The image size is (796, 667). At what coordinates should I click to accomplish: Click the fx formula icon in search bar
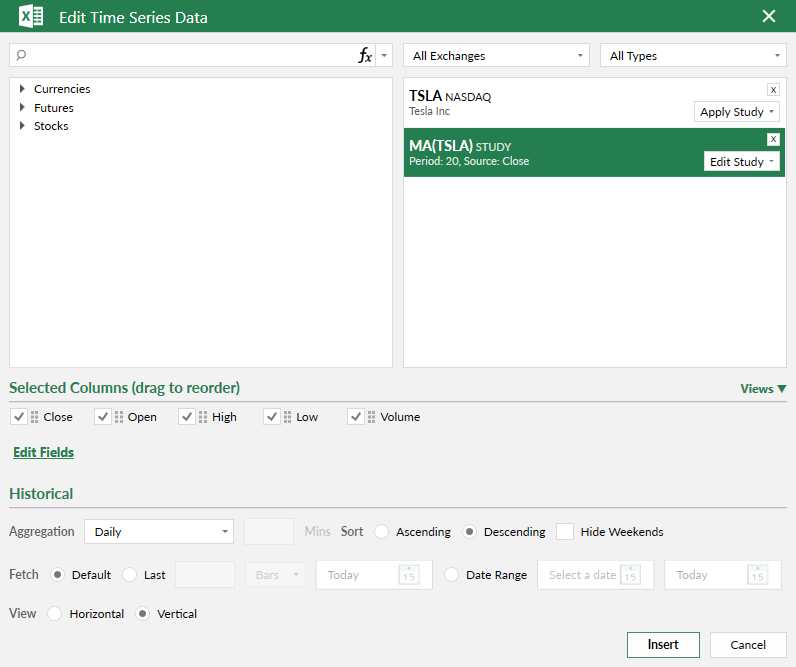pos(365,55)
